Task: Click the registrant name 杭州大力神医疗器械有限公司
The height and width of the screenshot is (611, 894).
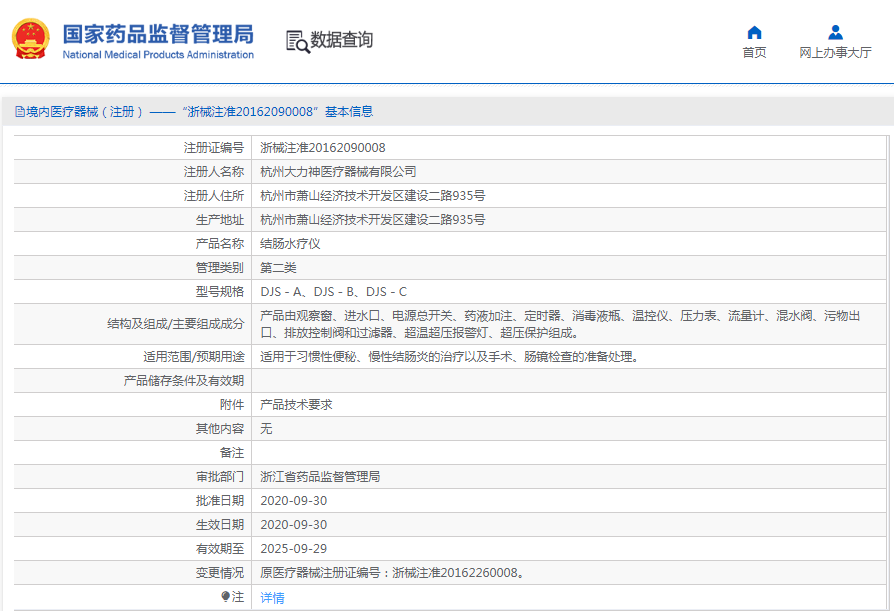Action: [338, 172]
